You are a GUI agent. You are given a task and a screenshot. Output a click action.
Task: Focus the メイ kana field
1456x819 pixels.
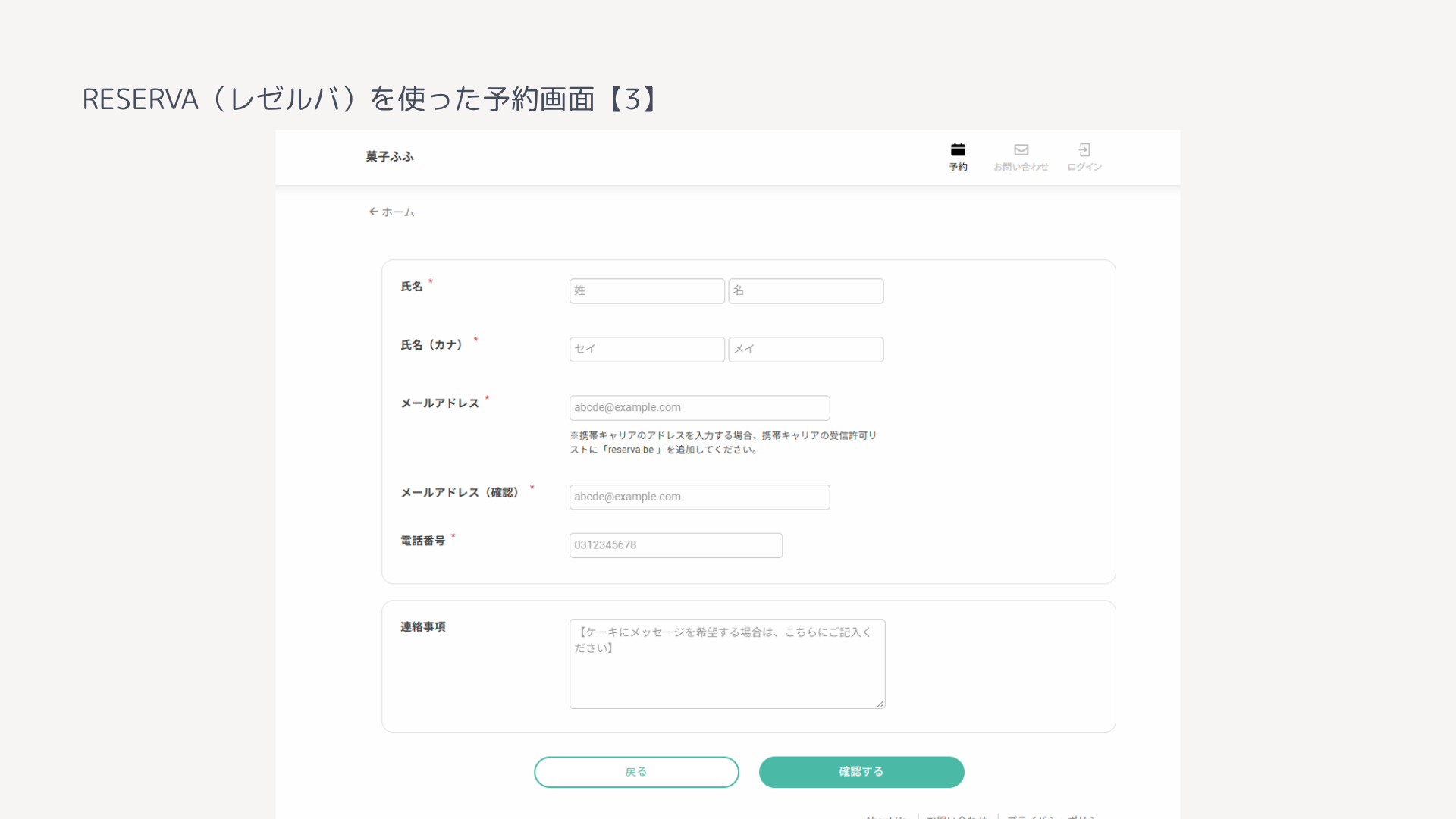(x=806, y=350)
